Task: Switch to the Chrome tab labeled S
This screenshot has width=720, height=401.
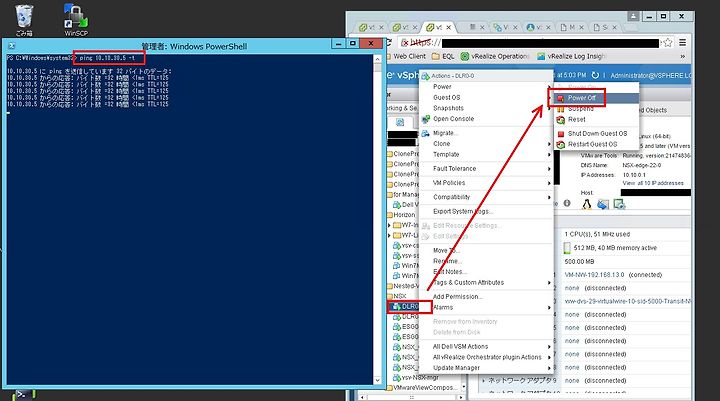Action: coord(605,27)
